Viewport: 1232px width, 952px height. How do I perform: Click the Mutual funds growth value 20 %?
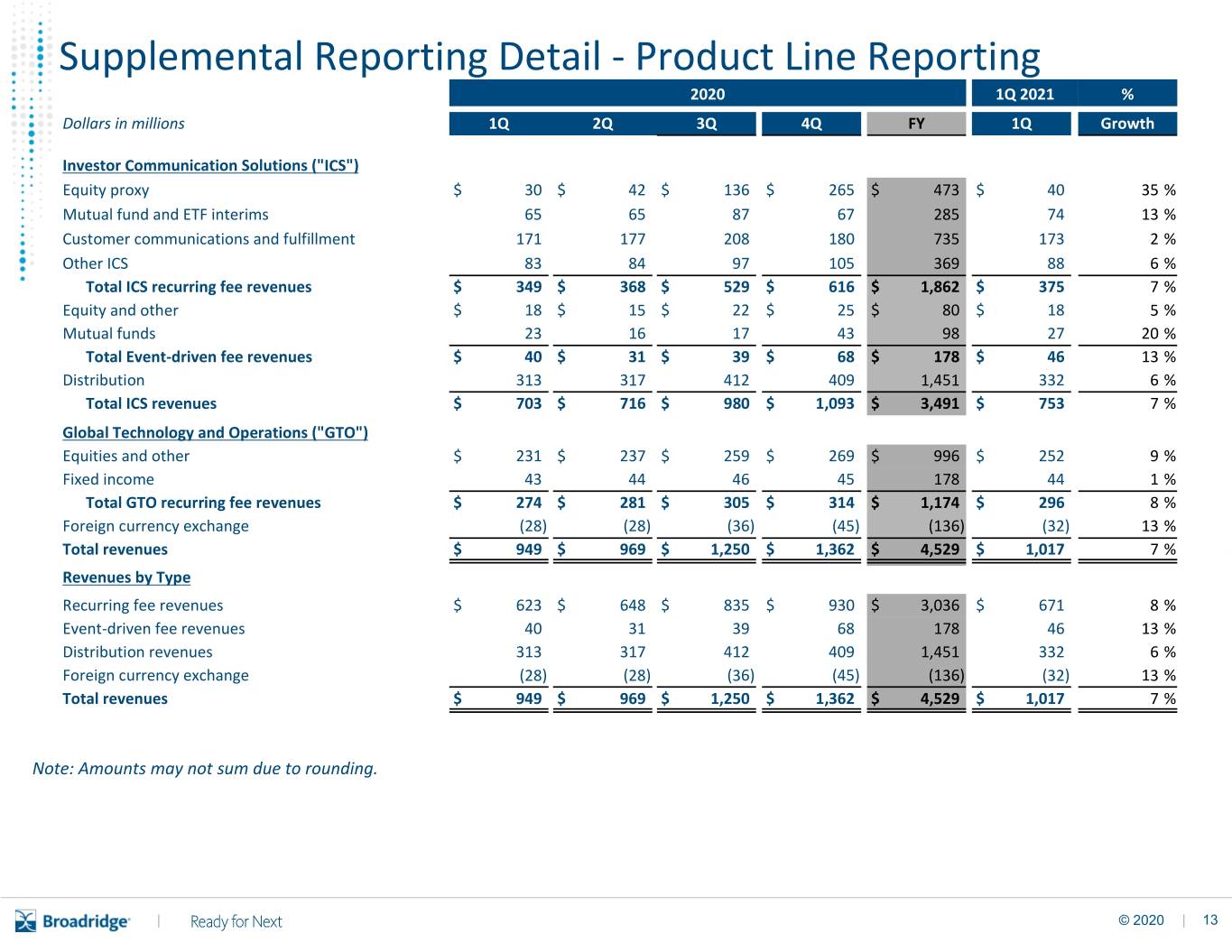point(1158,333)
